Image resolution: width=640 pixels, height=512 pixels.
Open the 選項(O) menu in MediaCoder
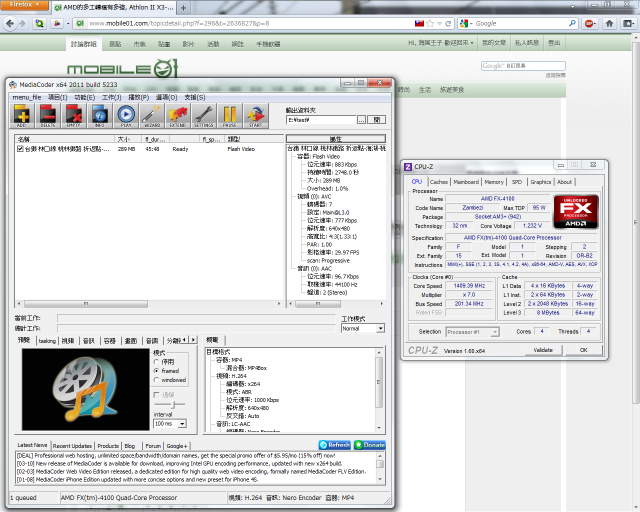click(167, 97)
